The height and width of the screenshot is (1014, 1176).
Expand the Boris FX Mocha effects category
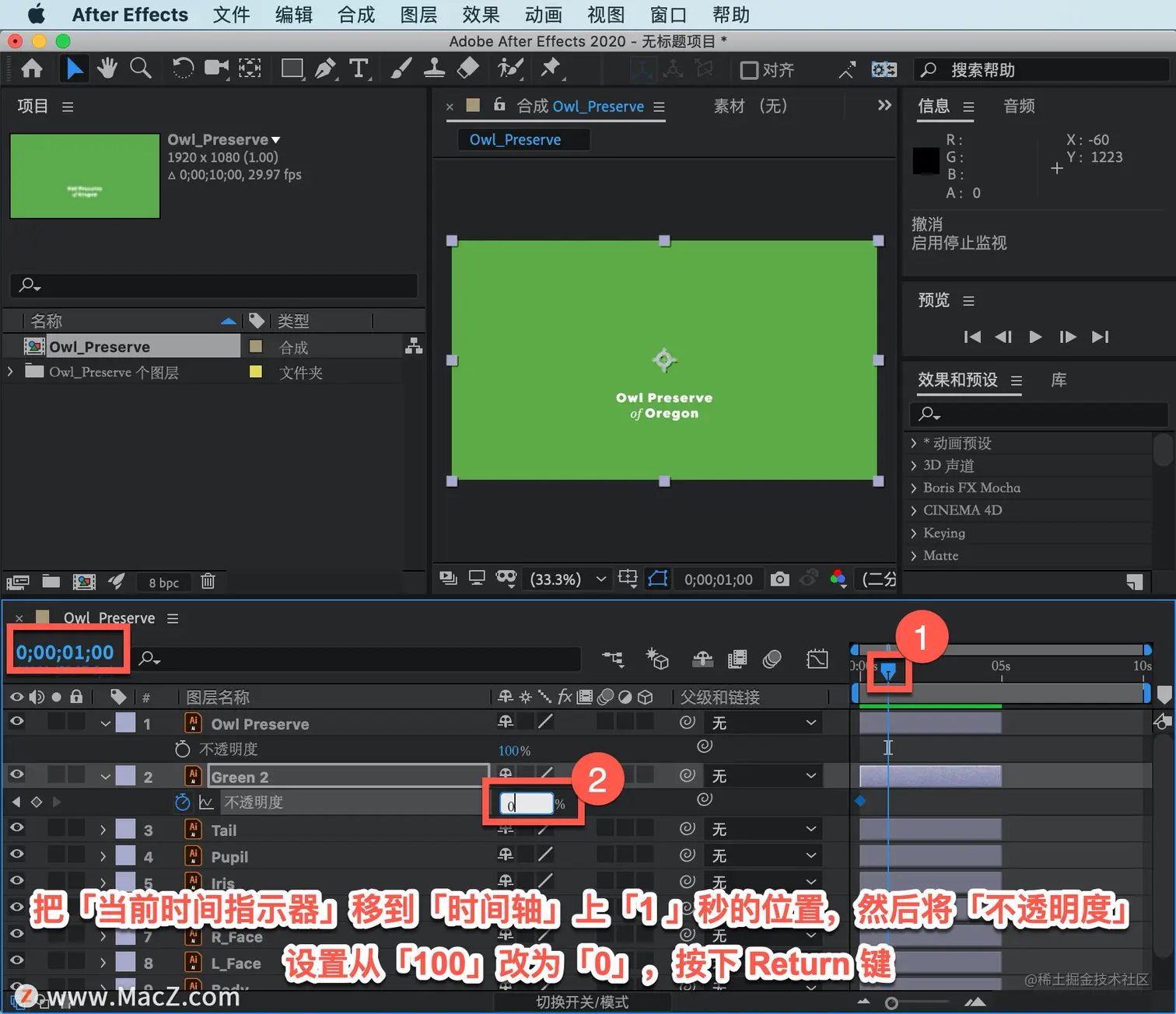point(914,488)
